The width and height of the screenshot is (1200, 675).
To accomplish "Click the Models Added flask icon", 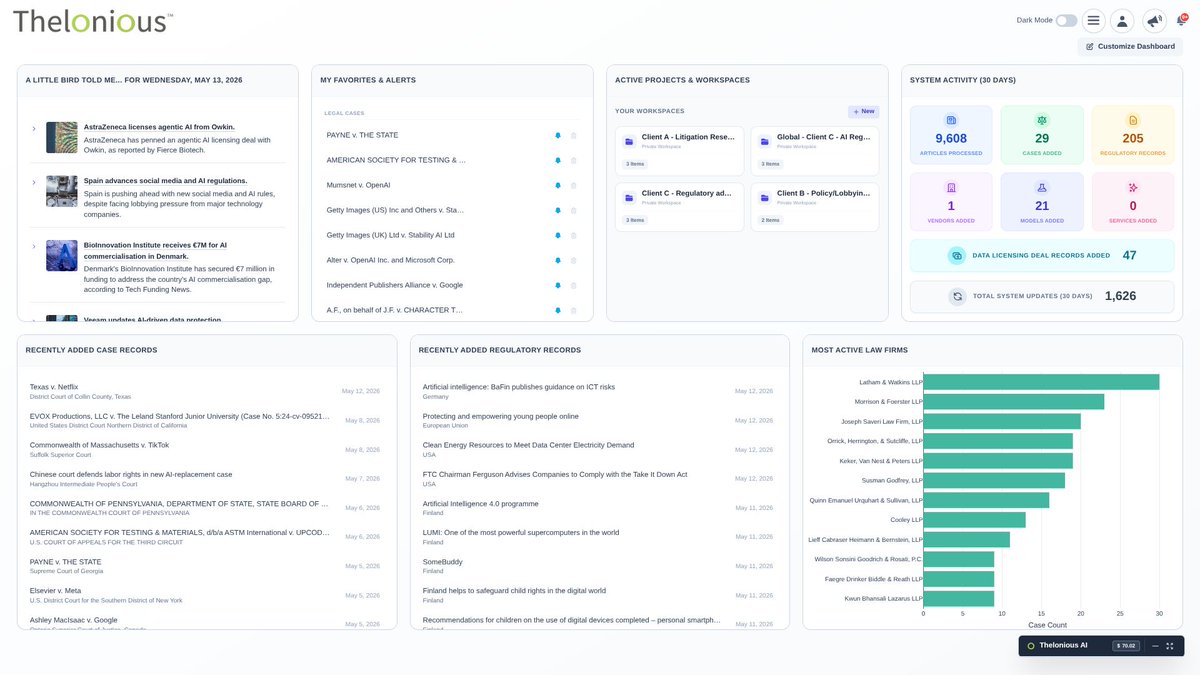I will [x=1042, y=187].
